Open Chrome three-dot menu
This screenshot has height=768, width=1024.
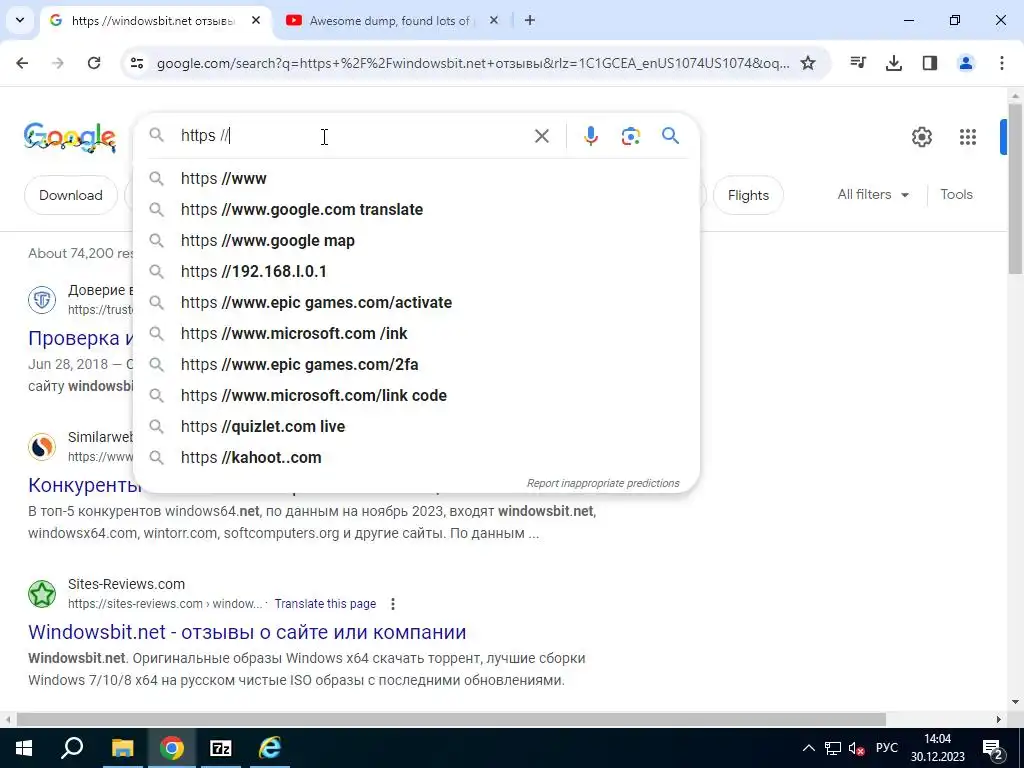coord(1001,63)
